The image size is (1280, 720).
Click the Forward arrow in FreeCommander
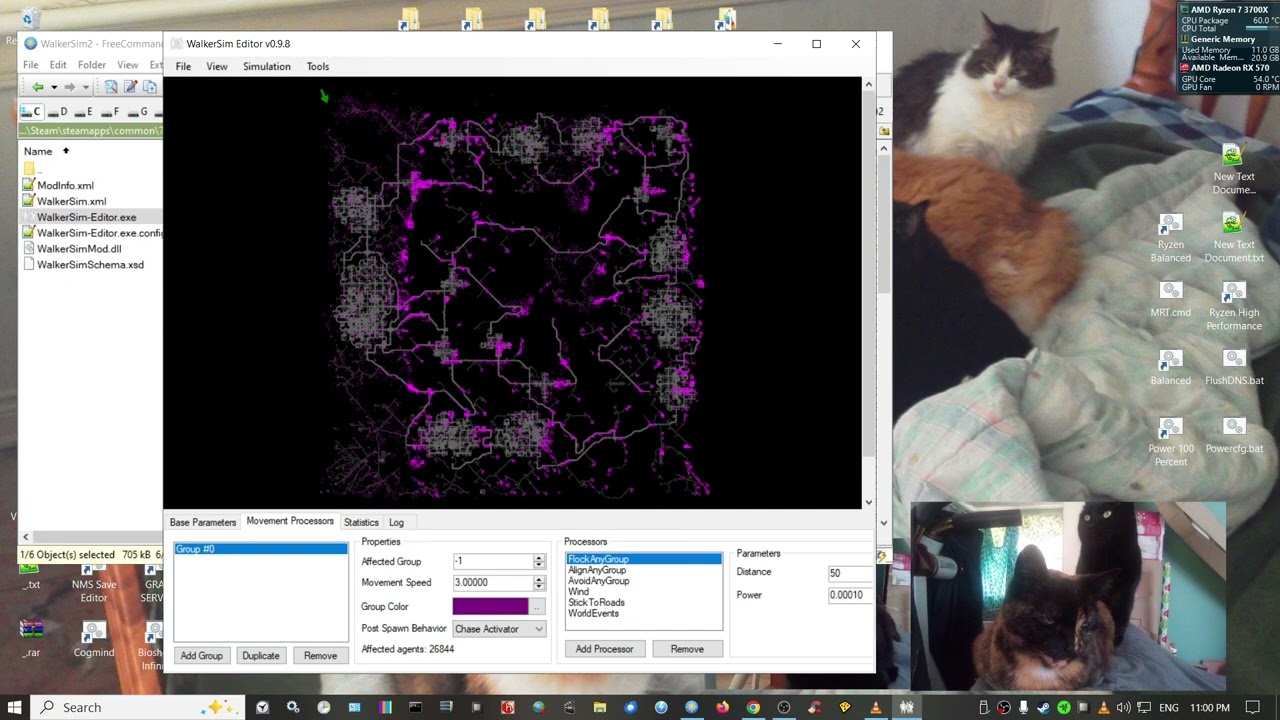coord(70,87)
